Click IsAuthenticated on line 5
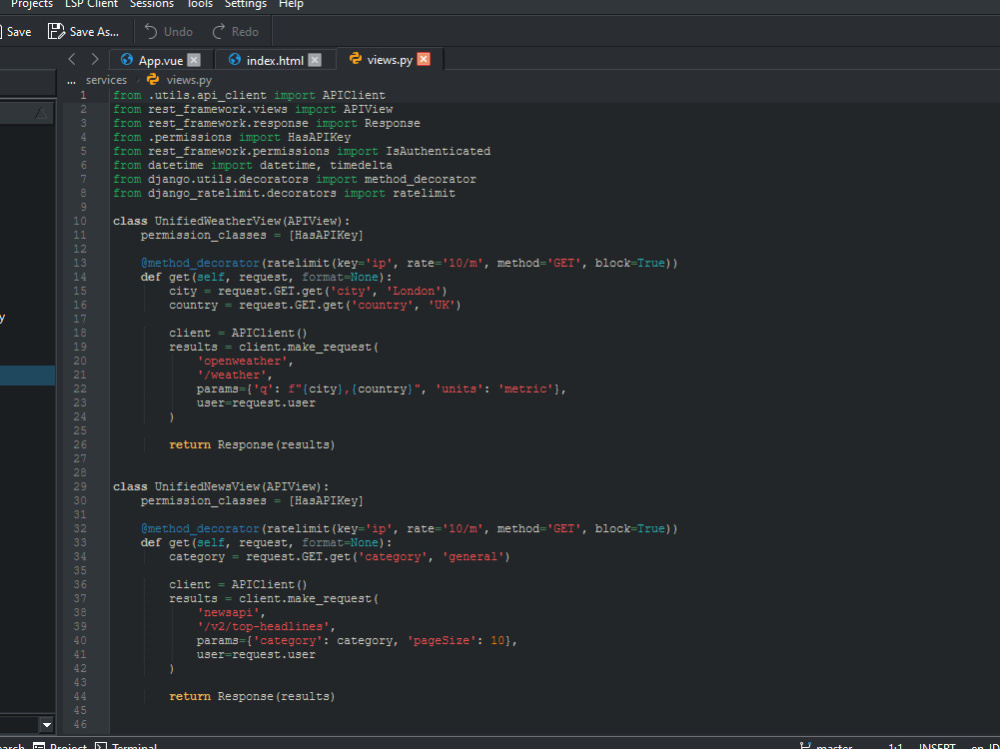The width and height of the screenshot is (1000, 749). click(438, 151)
